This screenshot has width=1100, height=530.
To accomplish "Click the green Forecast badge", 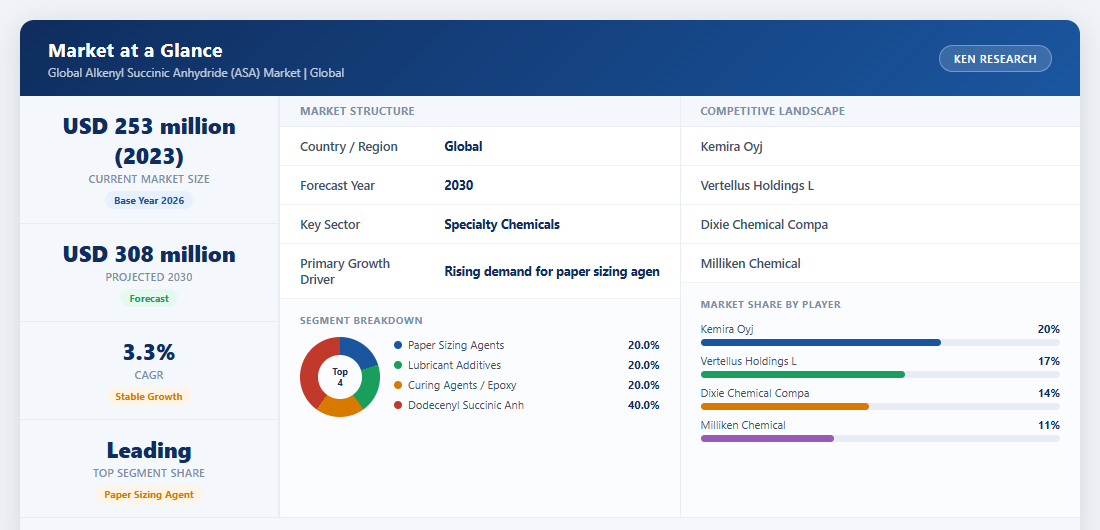I will (149, 298).
